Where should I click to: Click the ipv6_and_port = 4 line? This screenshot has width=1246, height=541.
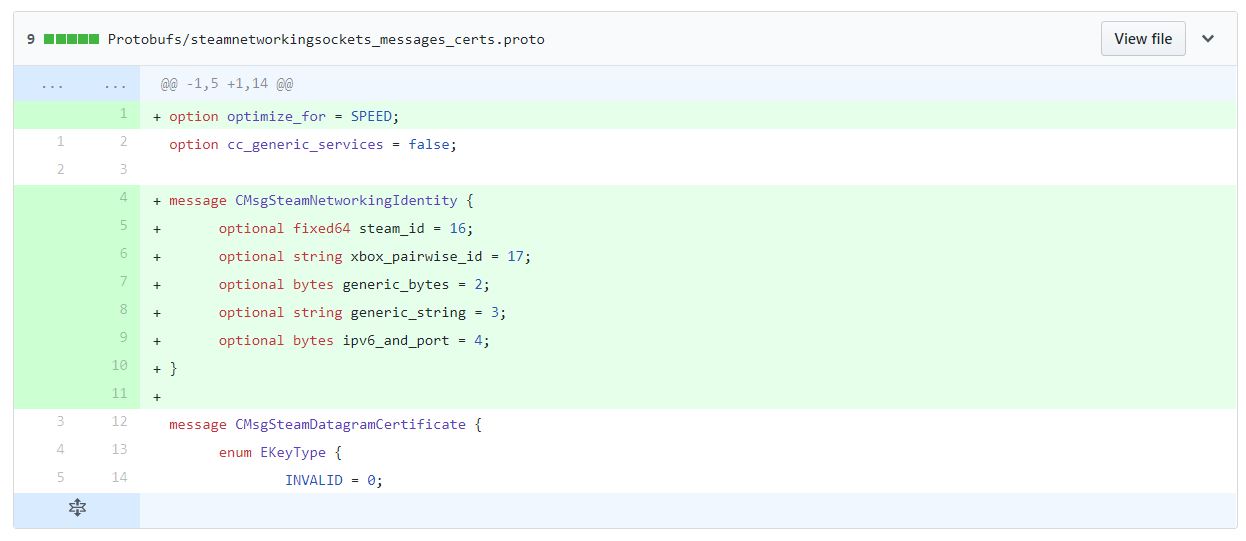[354, 340]
